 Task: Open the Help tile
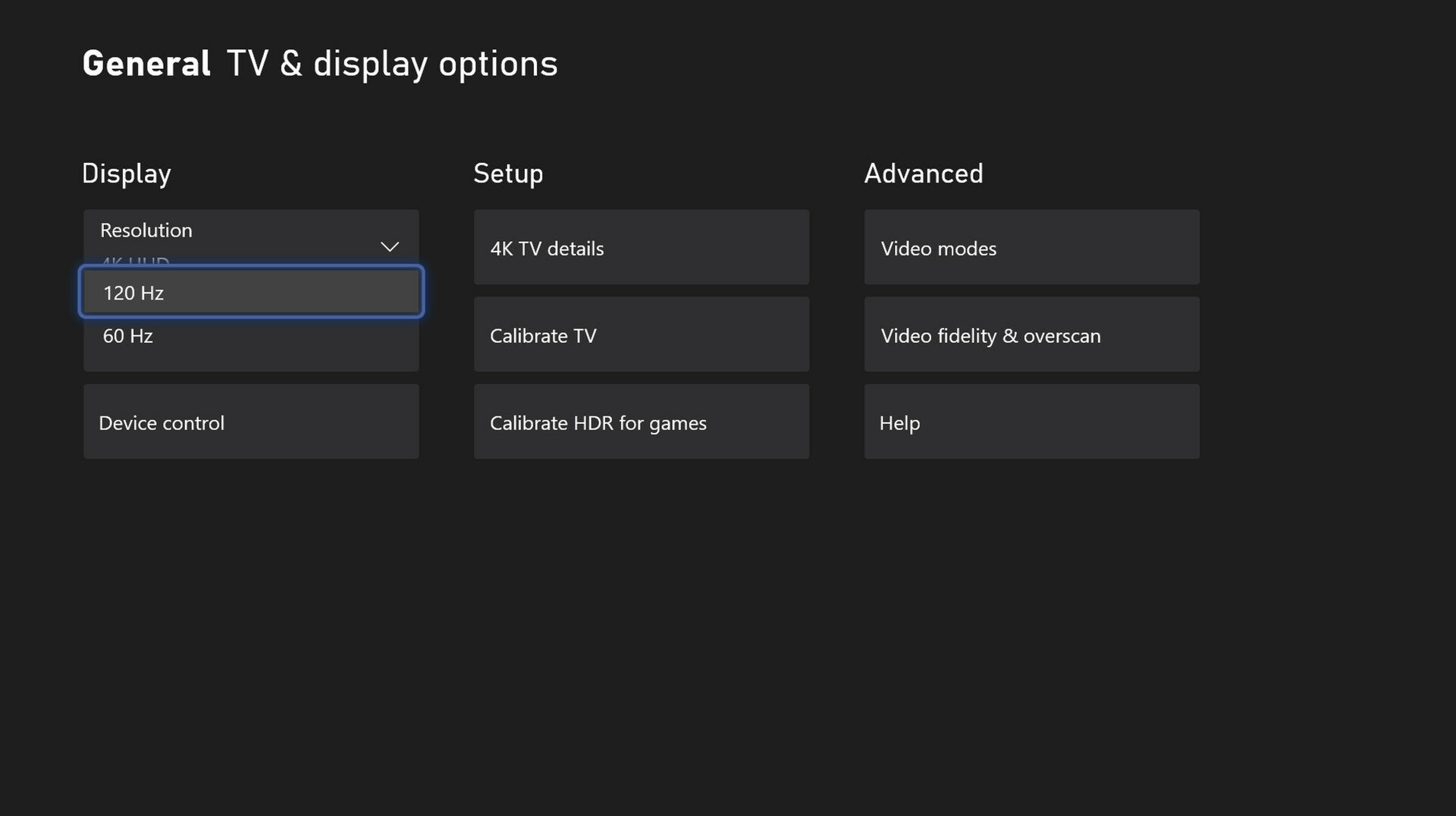pos(1032,422)
